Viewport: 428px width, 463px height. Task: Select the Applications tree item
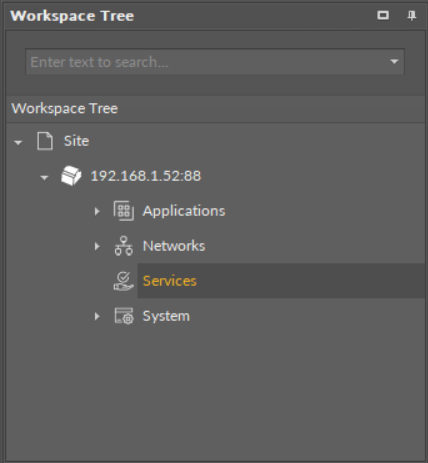pyautogui.click(x=184, y=211)
